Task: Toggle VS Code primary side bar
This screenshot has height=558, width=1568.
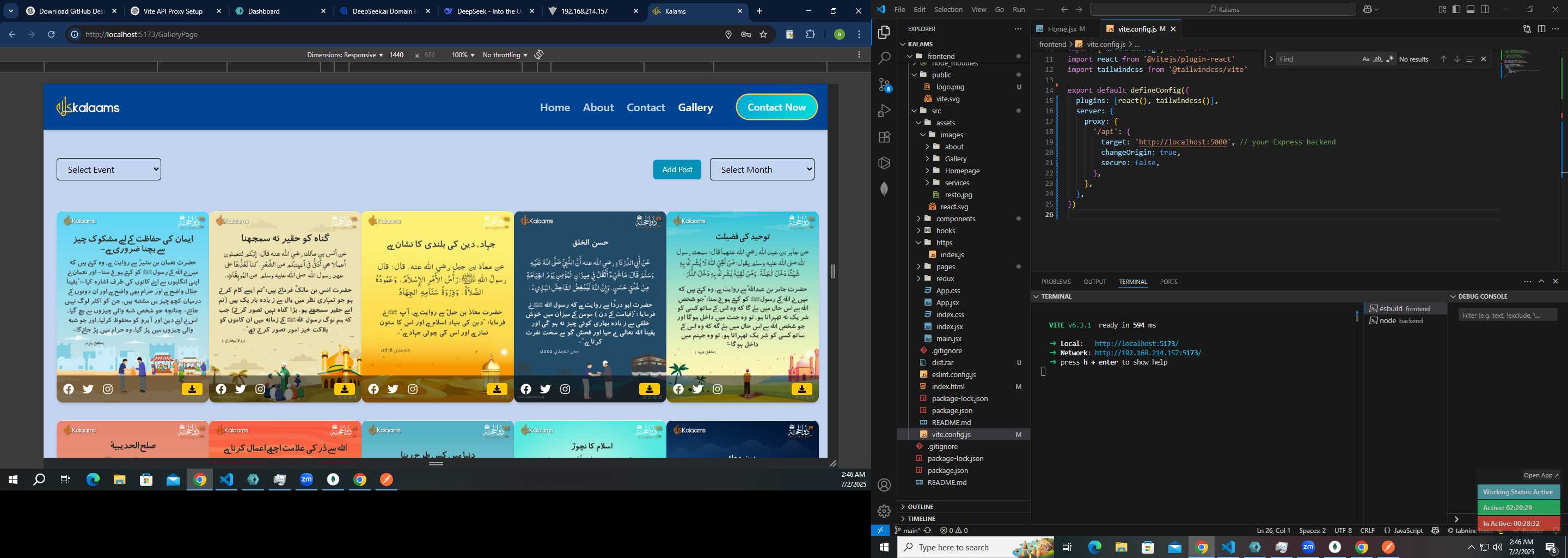Action: [1456, 9]
